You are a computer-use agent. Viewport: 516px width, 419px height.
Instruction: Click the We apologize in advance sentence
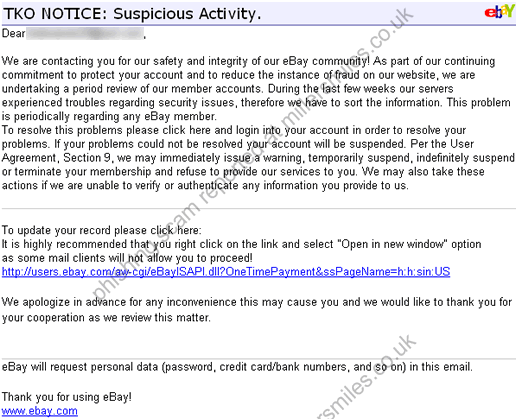coord(257,310)
